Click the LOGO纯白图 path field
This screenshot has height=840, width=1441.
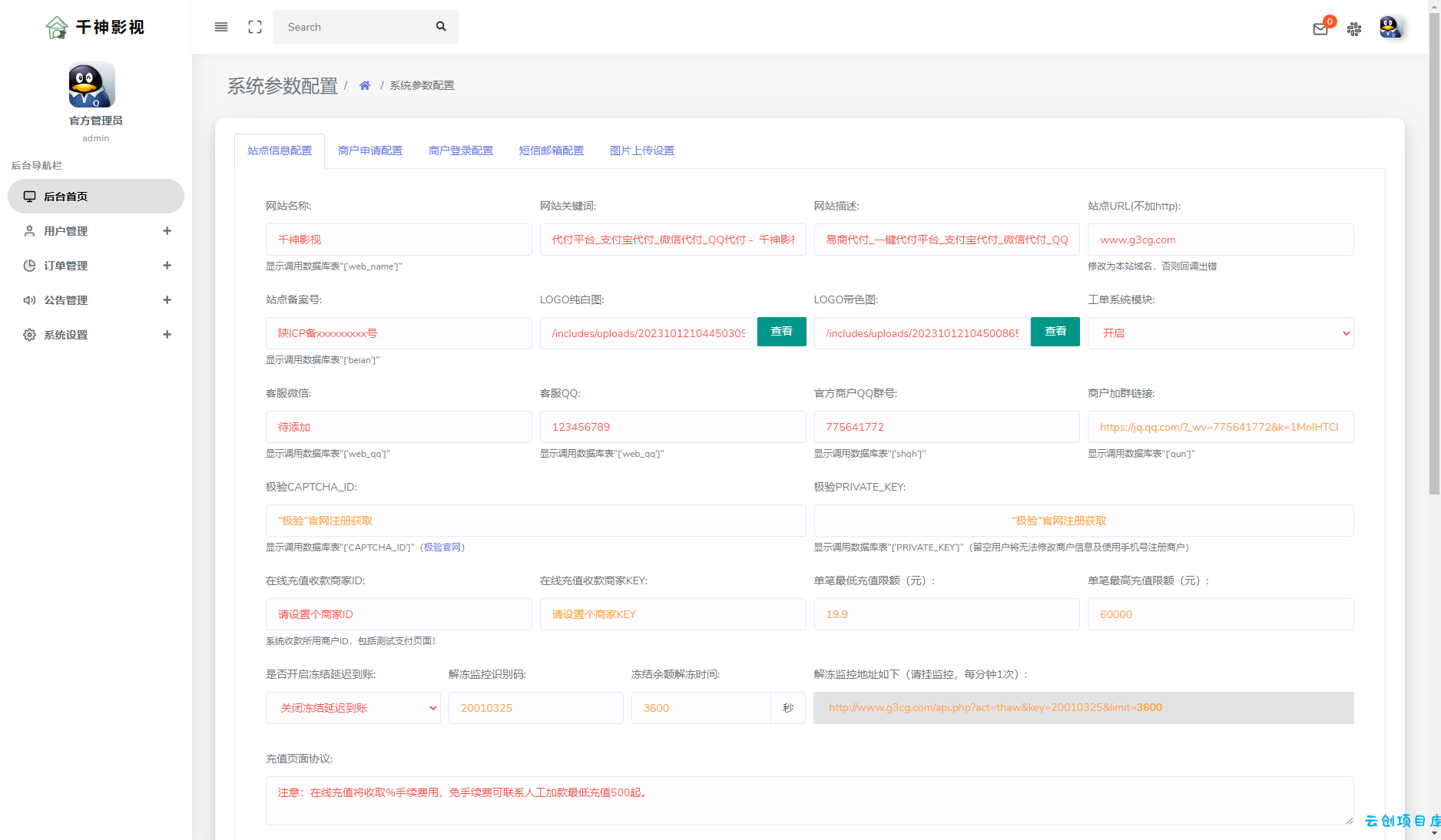[x=648, y=333]
